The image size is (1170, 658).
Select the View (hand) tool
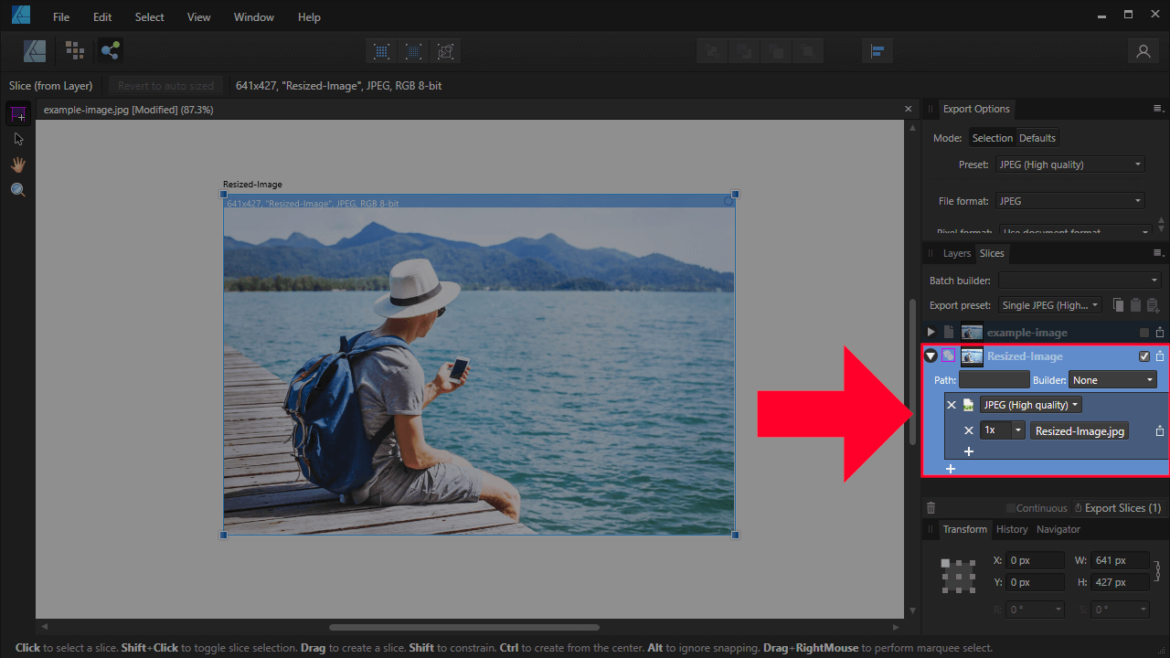coord(18,164)
